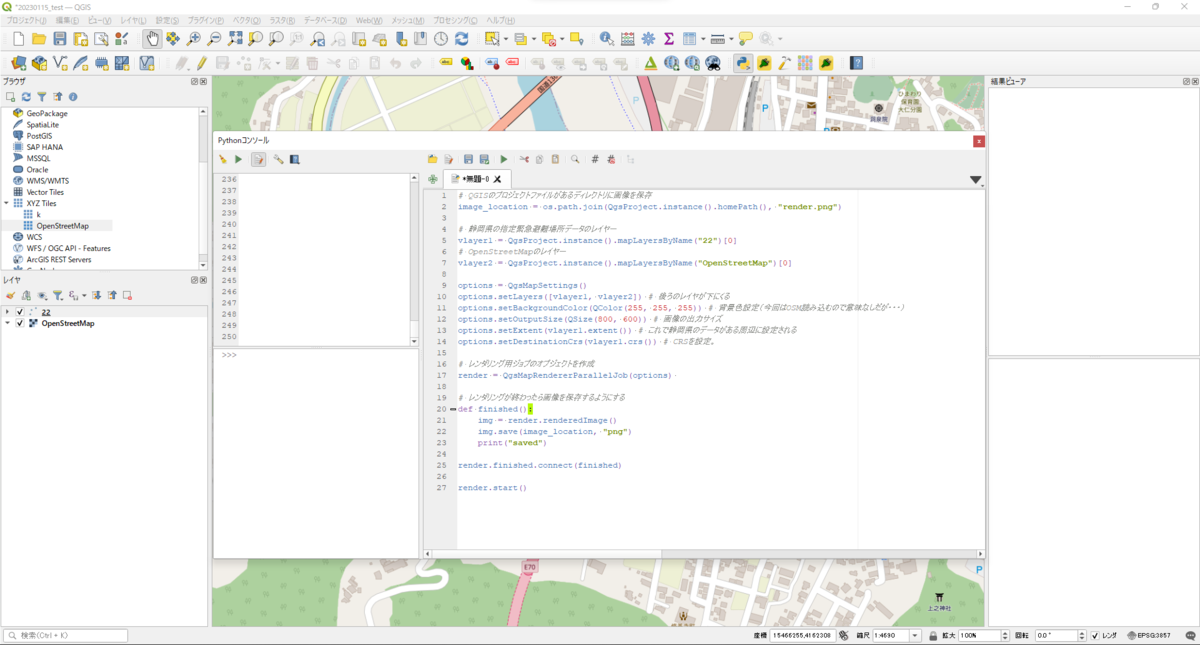Save the script in the editor toolbar

[x=468, y=159]
